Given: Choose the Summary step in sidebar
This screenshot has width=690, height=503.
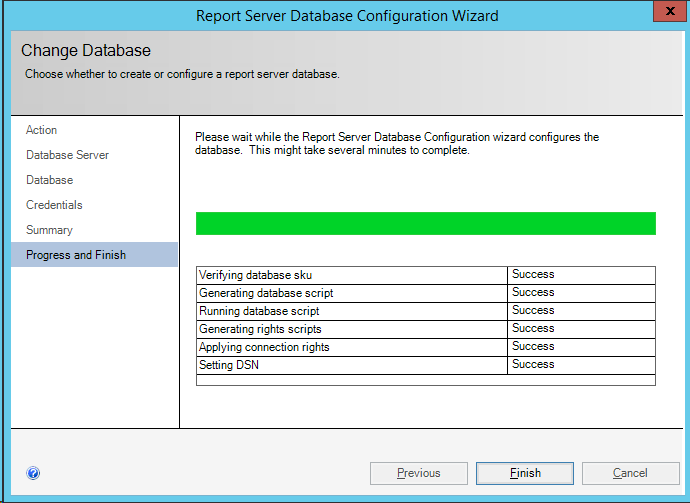Looking at the screenshot, I should 49,230.
